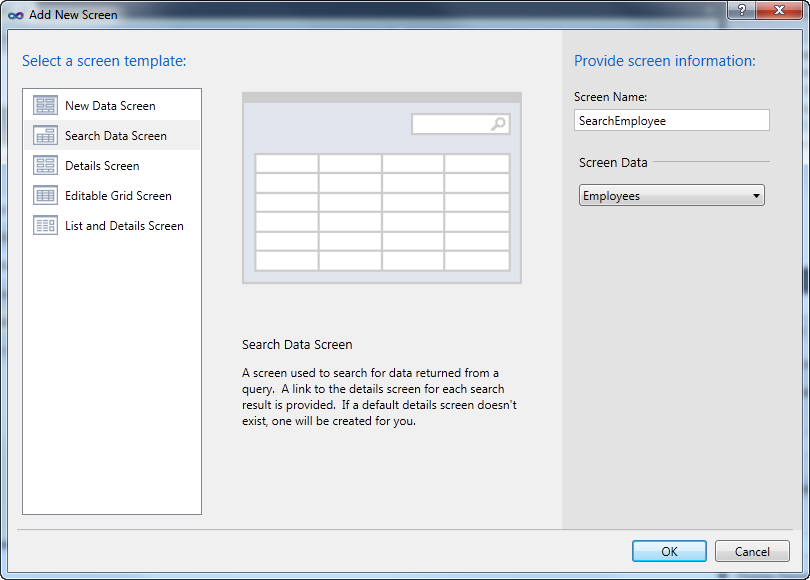Click the infinity logo in the title bar
This screenshot has width=810, height=580.
pos(14,15)
